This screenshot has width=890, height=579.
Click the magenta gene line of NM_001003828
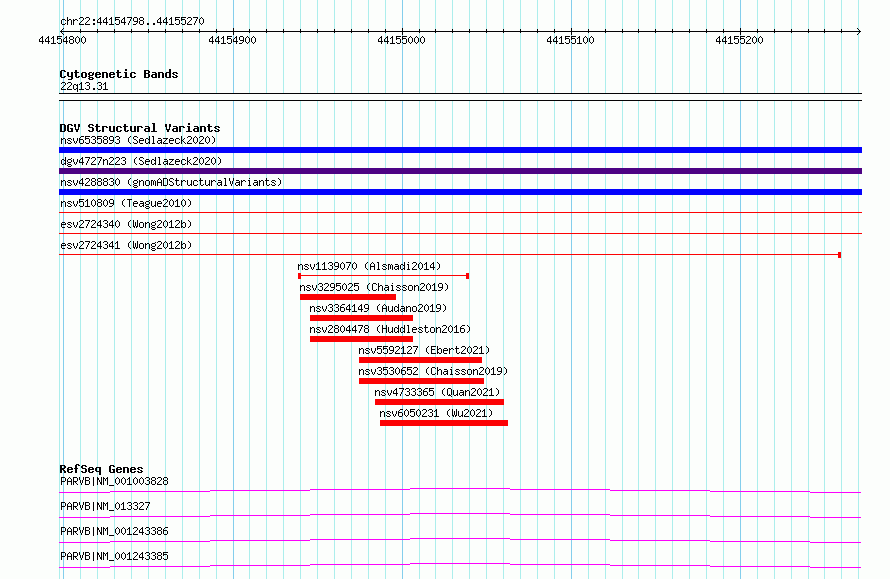460,490
